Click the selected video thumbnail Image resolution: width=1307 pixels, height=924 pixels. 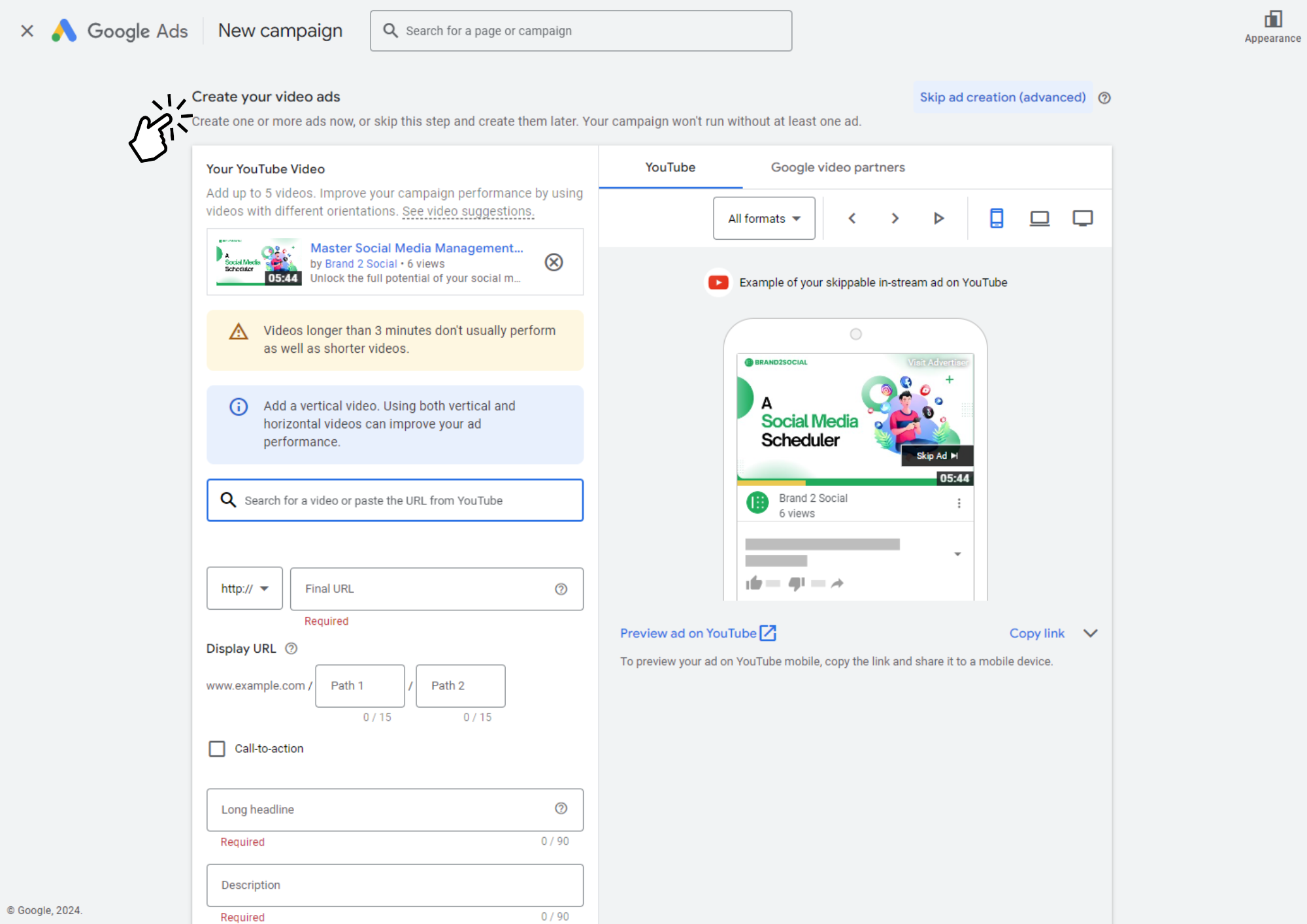click(x=258, y=261)
